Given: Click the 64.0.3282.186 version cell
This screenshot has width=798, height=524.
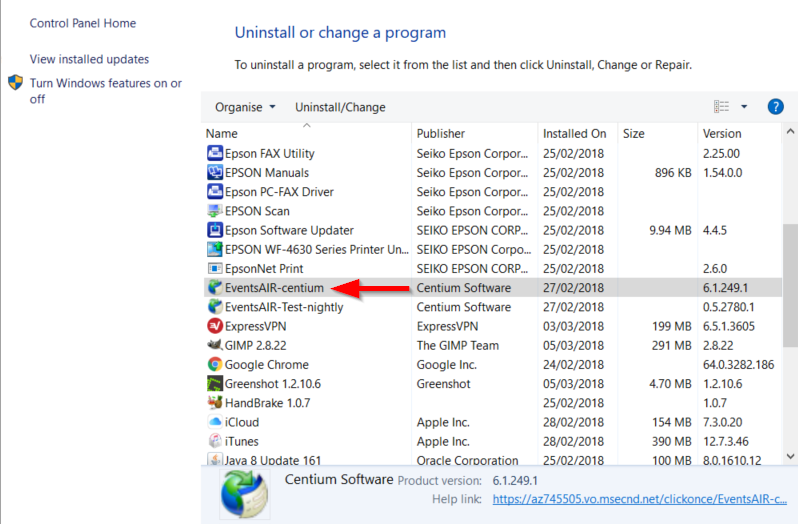Looking at the screenshot, I should pos(738,365).
